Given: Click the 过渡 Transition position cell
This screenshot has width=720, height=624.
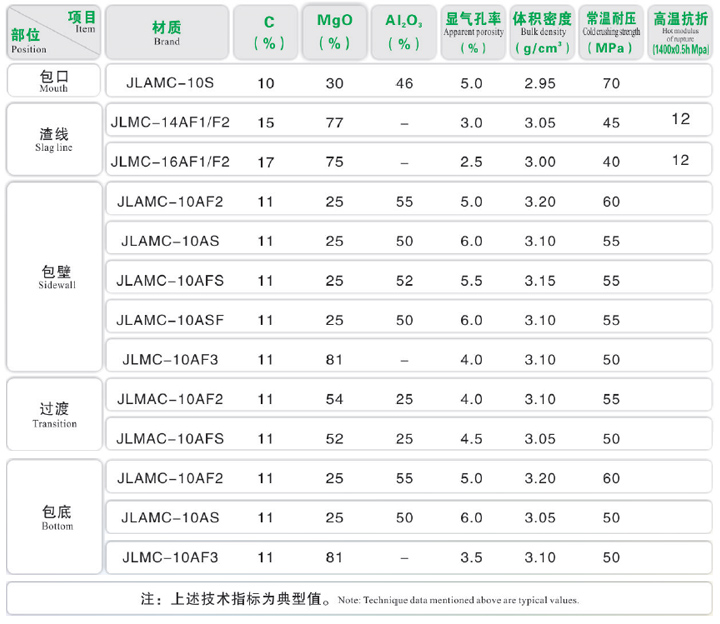Looking at the screenshot, I should 53,416.
